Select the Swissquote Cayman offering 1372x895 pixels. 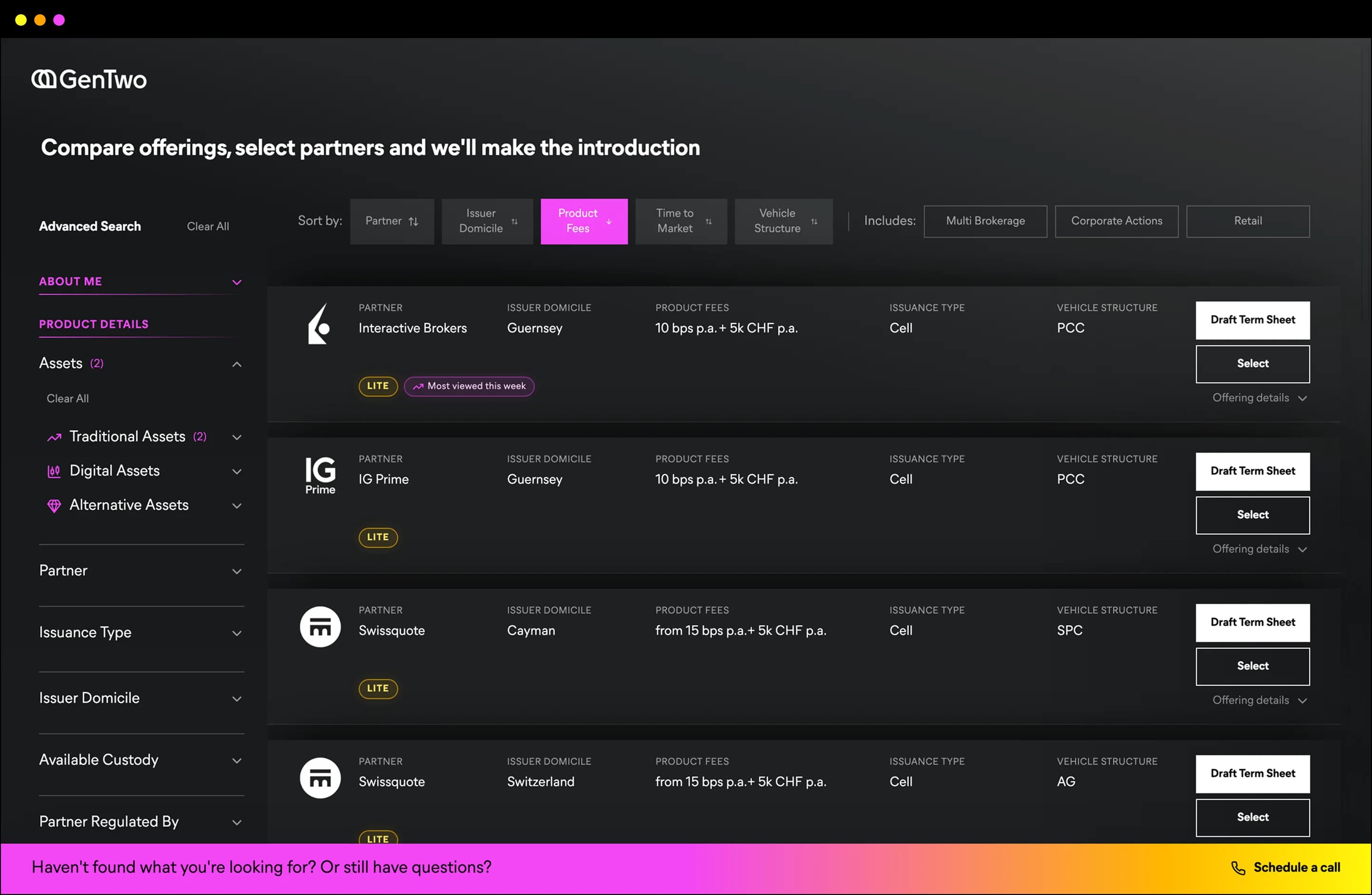[1252, 666]
